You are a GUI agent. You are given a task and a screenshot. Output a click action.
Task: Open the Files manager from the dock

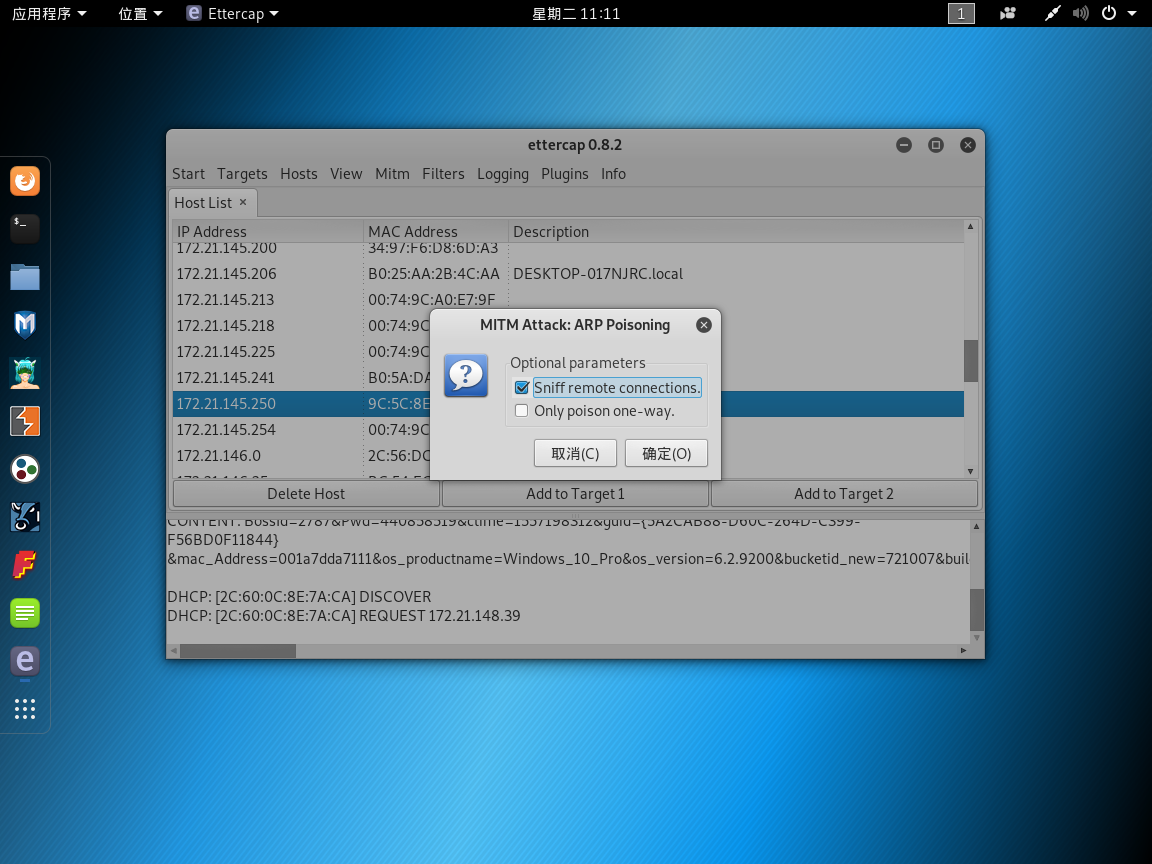click(25, 275)
